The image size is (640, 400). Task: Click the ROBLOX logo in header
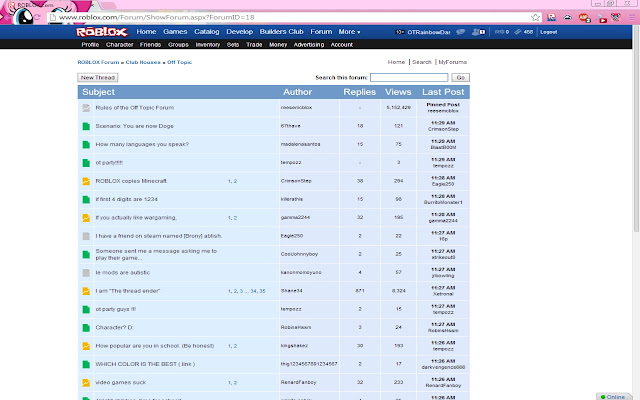pyautogui.click(x=102, y=32)
